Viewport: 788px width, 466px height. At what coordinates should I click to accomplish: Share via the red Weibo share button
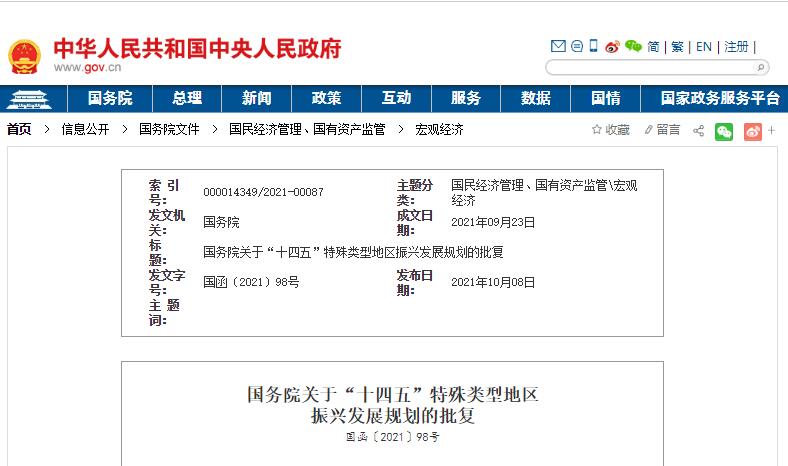click(x=752, y=130)
